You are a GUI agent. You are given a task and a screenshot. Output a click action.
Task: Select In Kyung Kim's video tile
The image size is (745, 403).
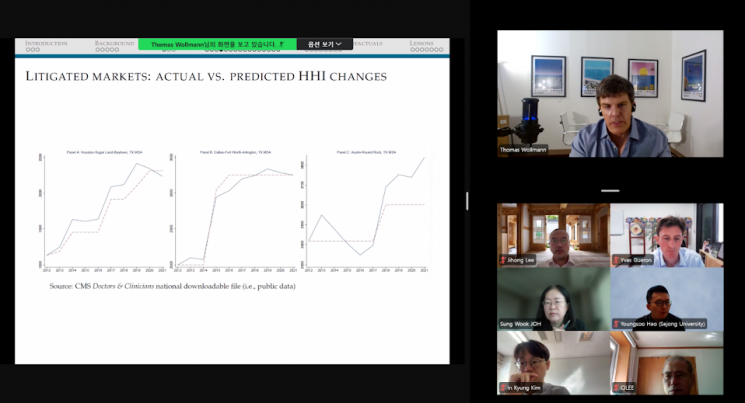pos(554,363)
